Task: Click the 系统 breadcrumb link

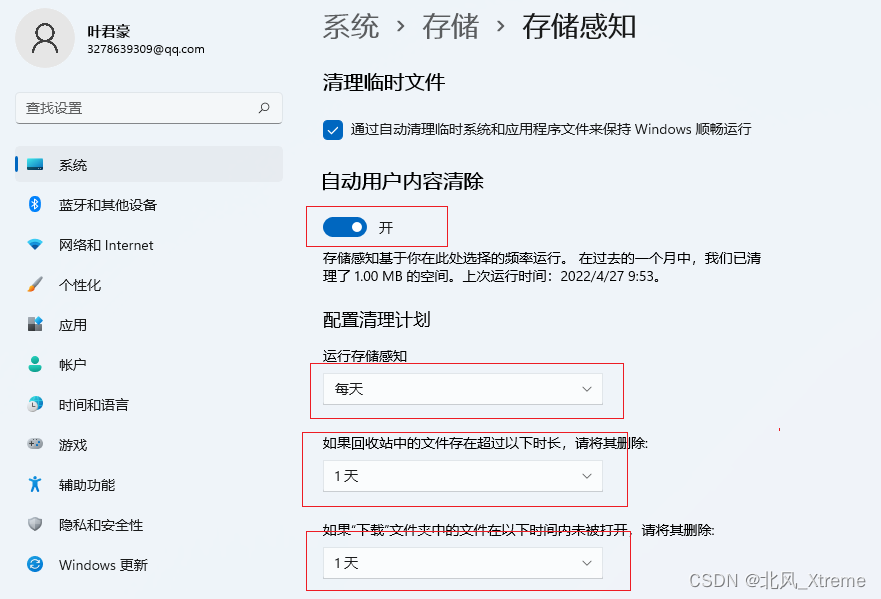Action: point(351,26)
